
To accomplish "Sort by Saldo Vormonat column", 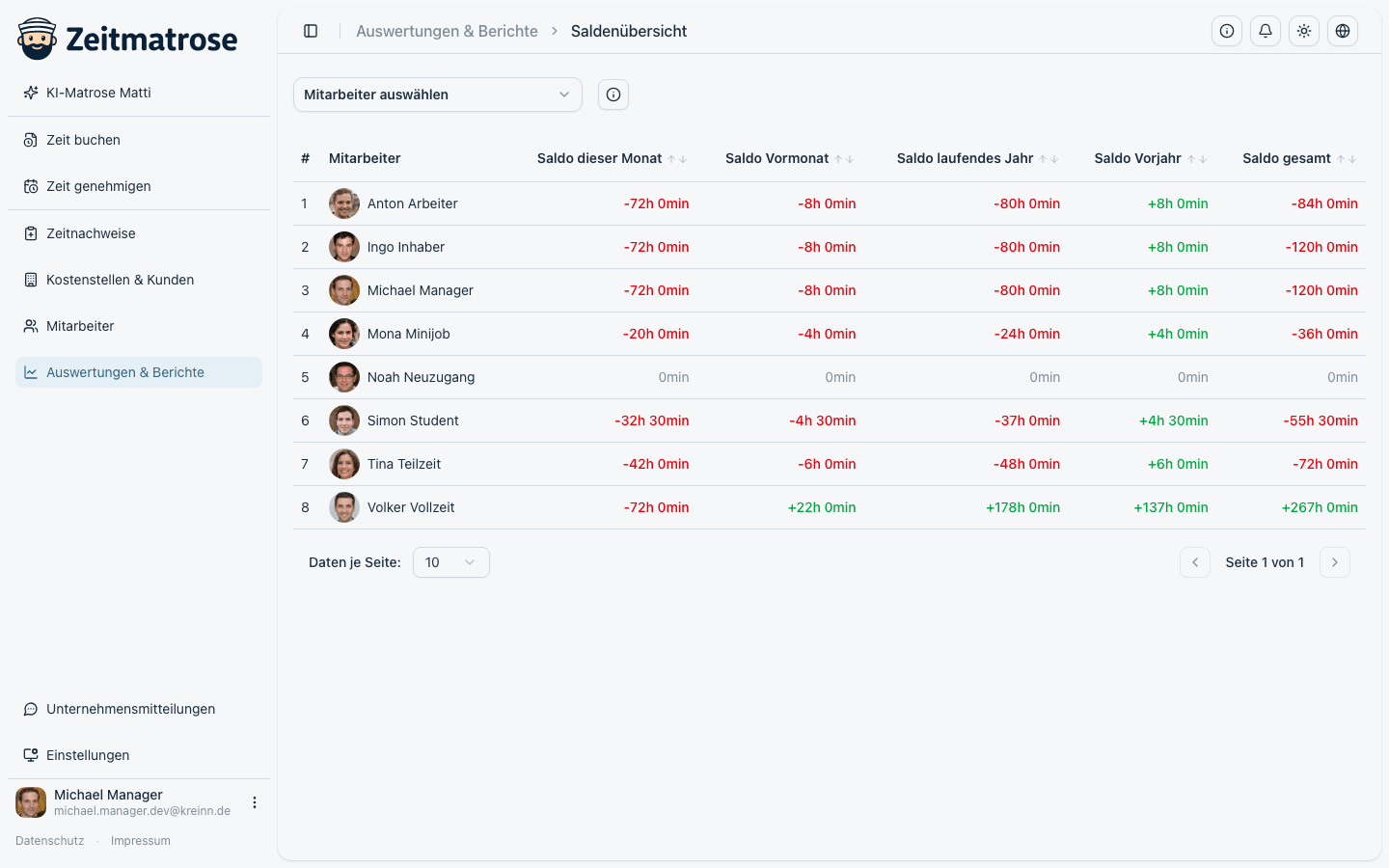I will 790,158.
